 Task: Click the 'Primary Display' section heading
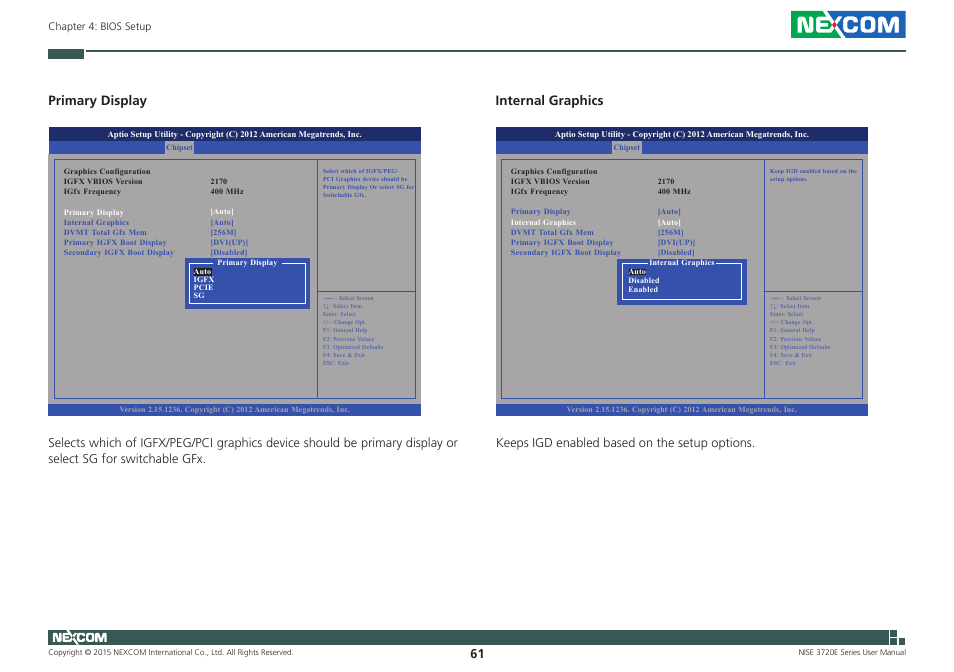pos(97,100)
